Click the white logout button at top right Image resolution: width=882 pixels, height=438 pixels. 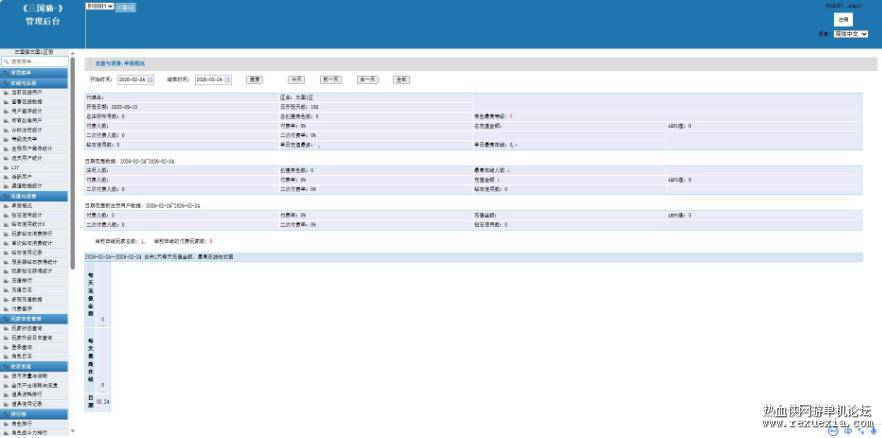[x=843, y=20]
